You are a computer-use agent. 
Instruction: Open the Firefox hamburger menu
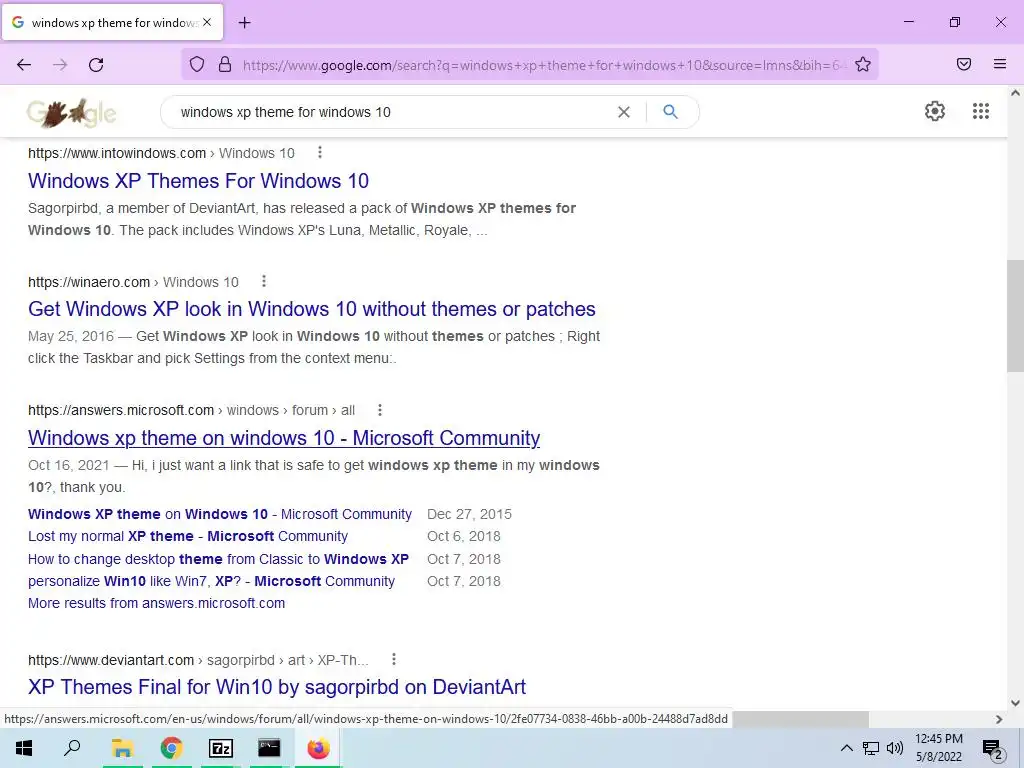pyautogui.click(x=1000, y=64)
